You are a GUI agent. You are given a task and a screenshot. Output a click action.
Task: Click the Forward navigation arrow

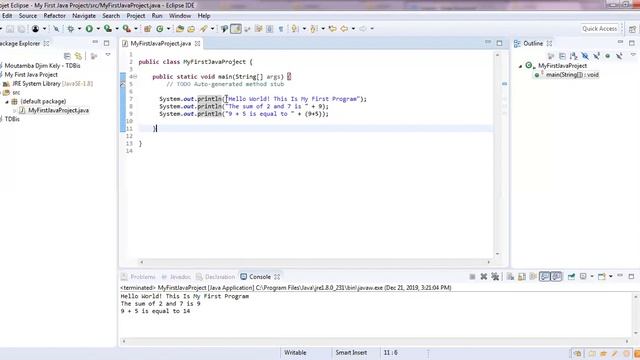(x=362, y=29)
